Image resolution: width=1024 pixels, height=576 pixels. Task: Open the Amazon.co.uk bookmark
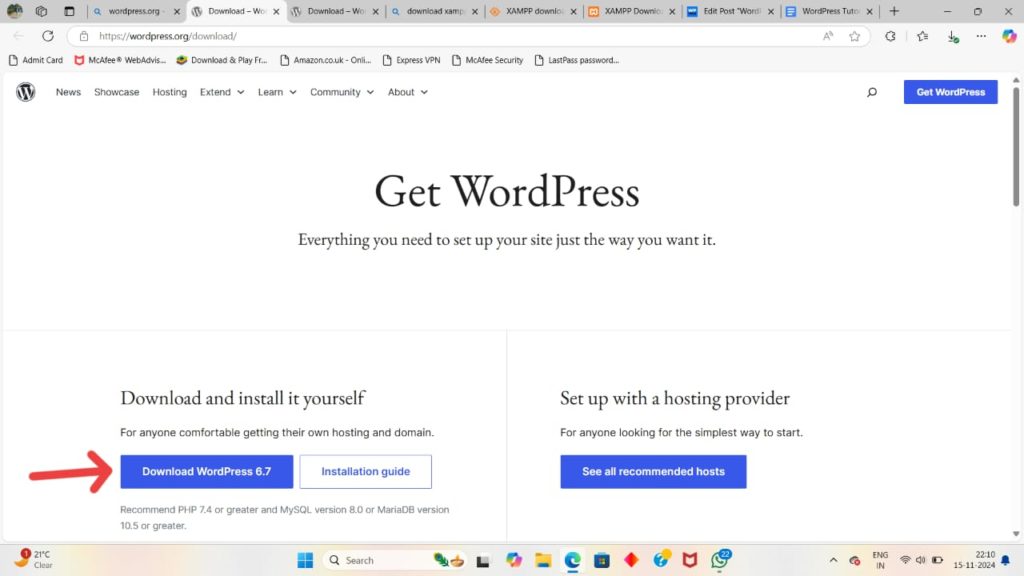point(325,60)
